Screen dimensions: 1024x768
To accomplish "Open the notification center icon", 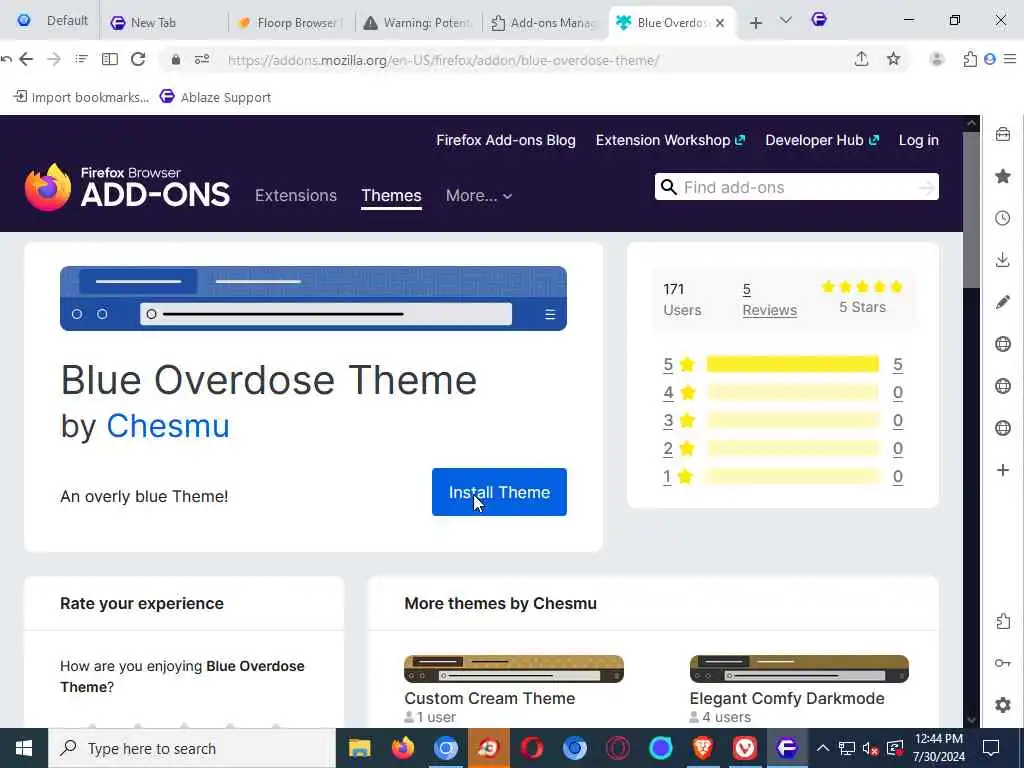I will coord(991,748).
